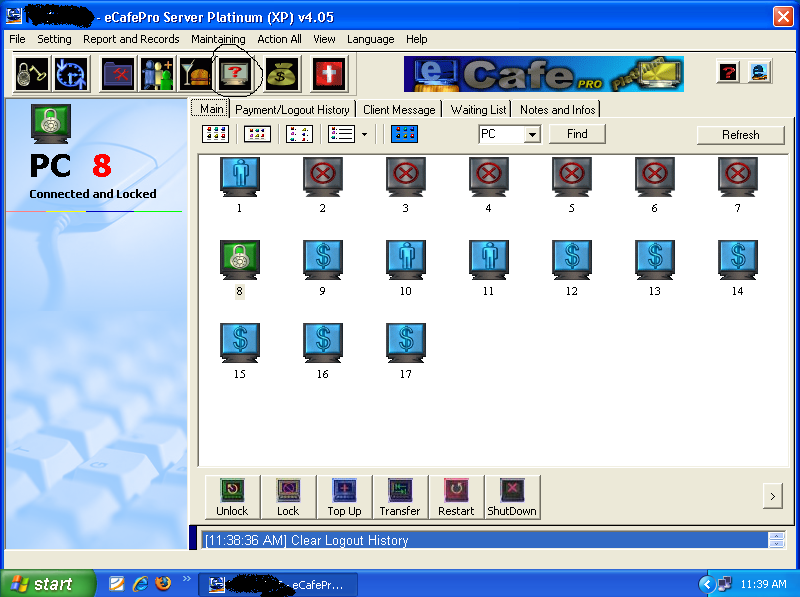Select PC 14 dollar icon
Screen dimensions: 800x597
point(738,260)
